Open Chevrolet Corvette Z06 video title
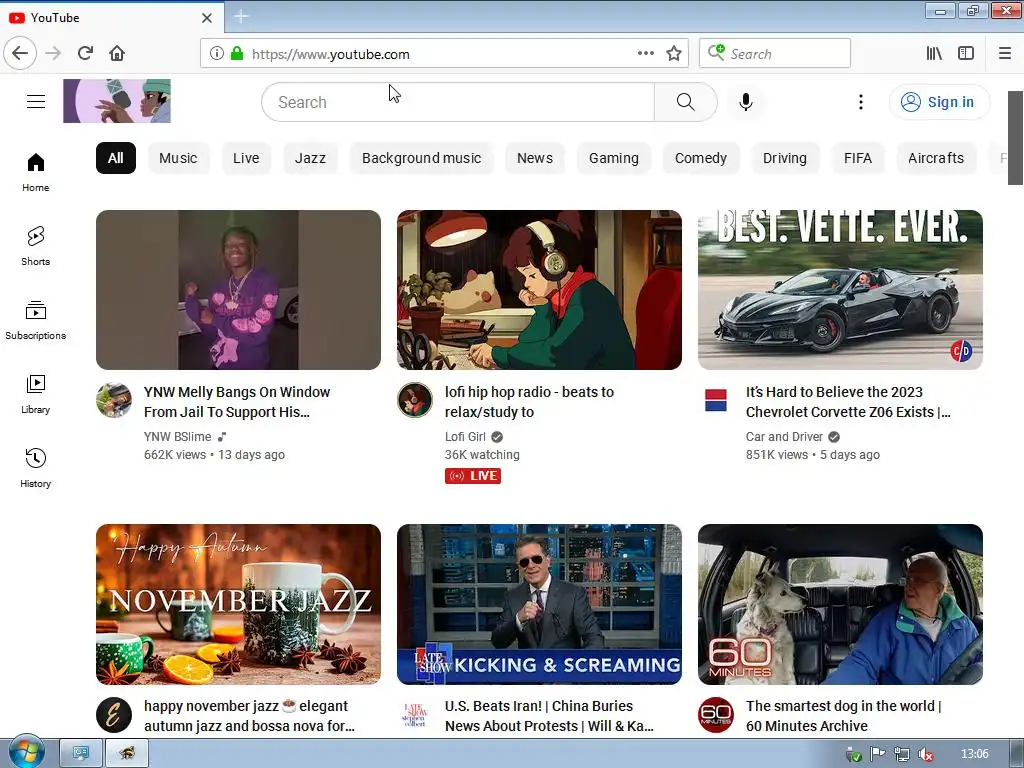Screen dimensions: 1024x768 click(x=848, y=402)
